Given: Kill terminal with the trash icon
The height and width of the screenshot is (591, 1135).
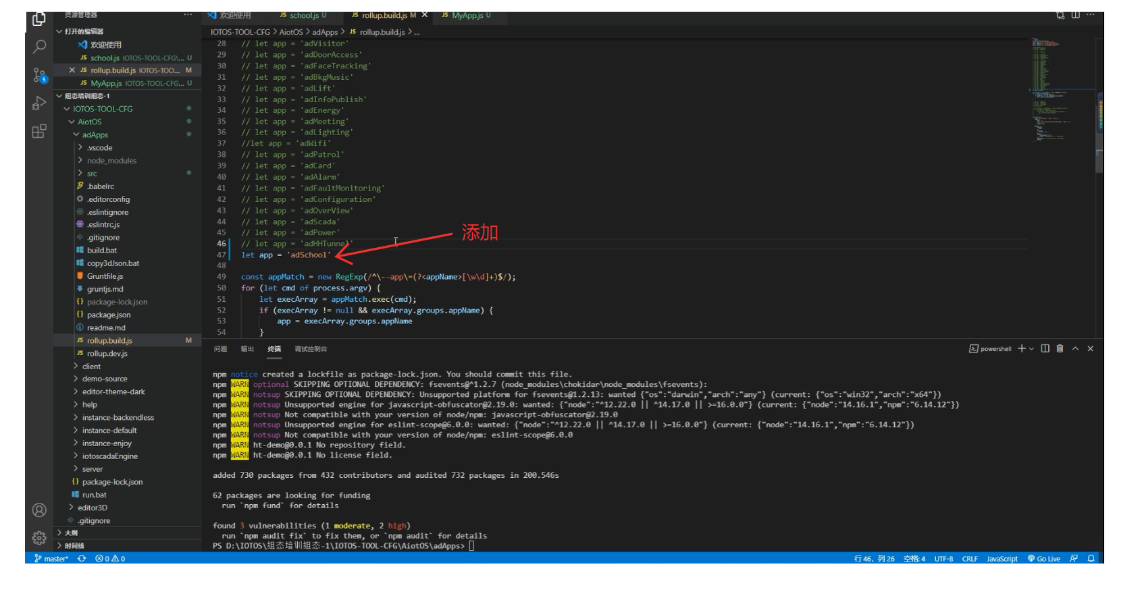Looking at the screenshot, I should click(x=1060, y=348).
